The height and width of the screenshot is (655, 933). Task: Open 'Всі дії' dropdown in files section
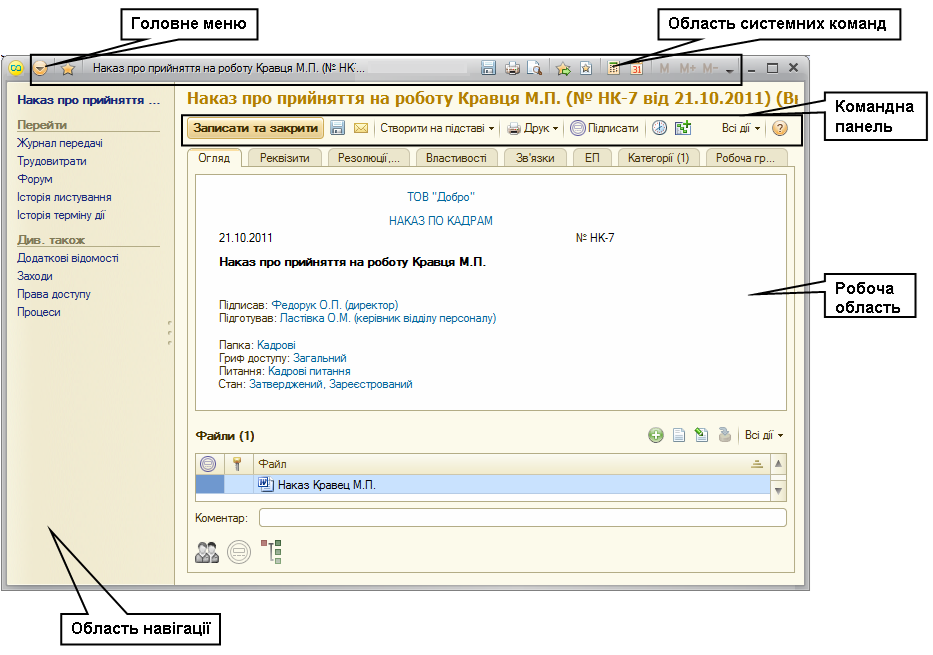pyautogui.click(x=763, y=435)
